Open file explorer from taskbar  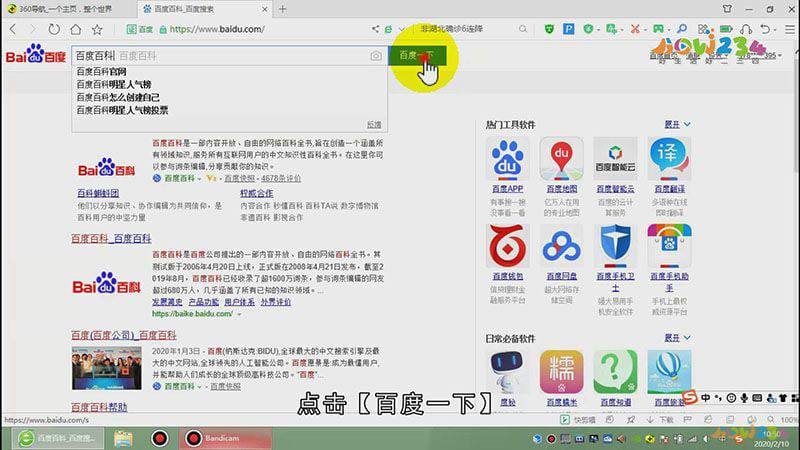tap(123, 438)
